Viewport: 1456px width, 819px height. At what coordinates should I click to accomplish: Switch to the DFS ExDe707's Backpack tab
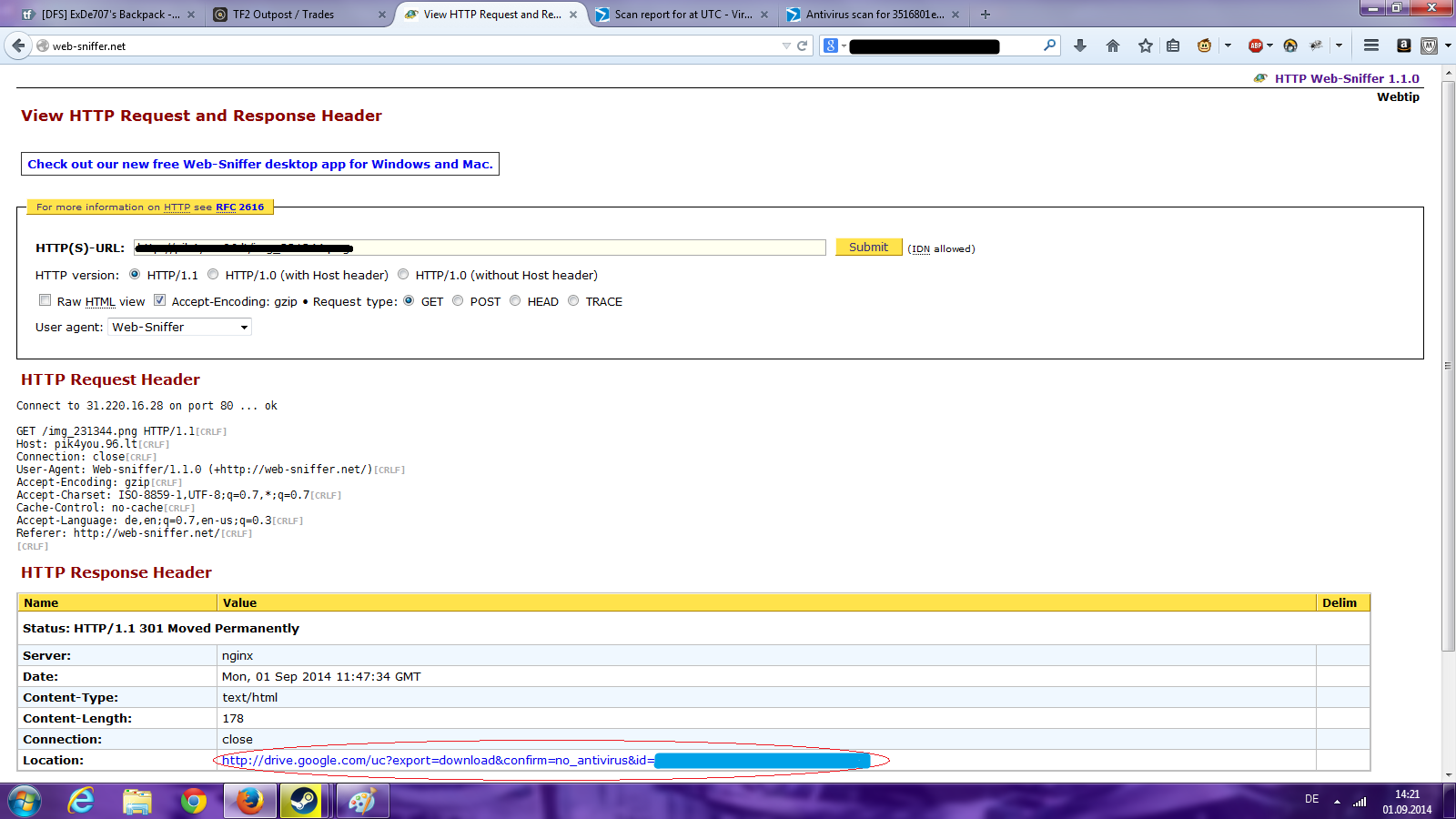(107, 15)
